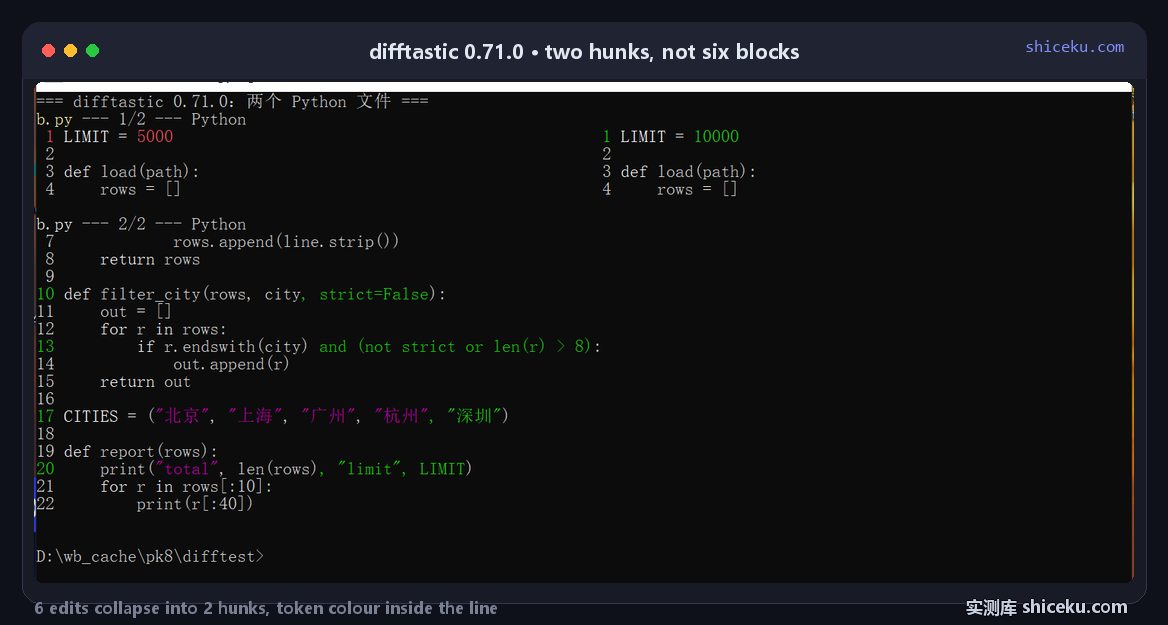The width and height of the screenshot is (1168, 625).
Task: Click green '"limit", LIMIT' addition on line 20
Action: (x=402, y=469)
